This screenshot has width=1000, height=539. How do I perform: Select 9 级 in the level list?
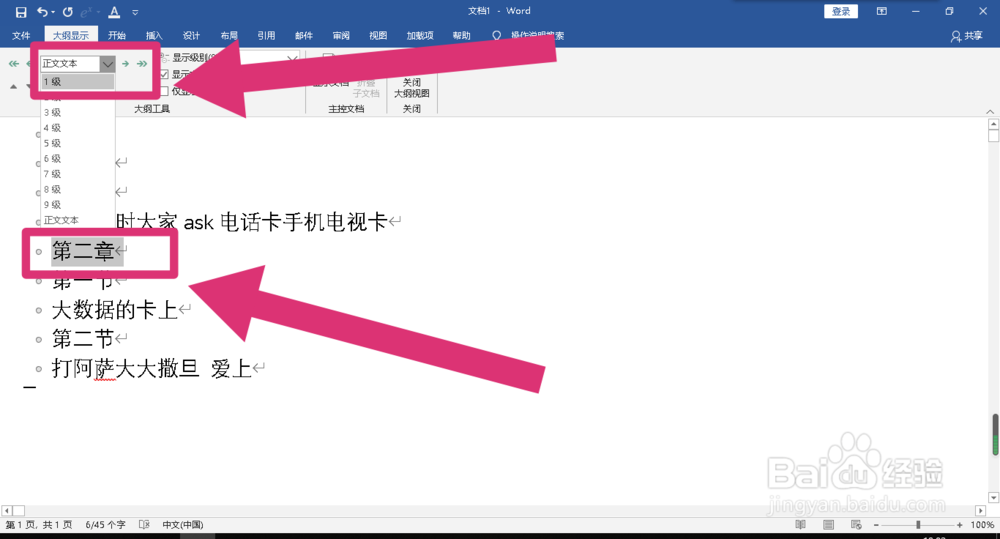pyautogui.click(x=78, y=204)
